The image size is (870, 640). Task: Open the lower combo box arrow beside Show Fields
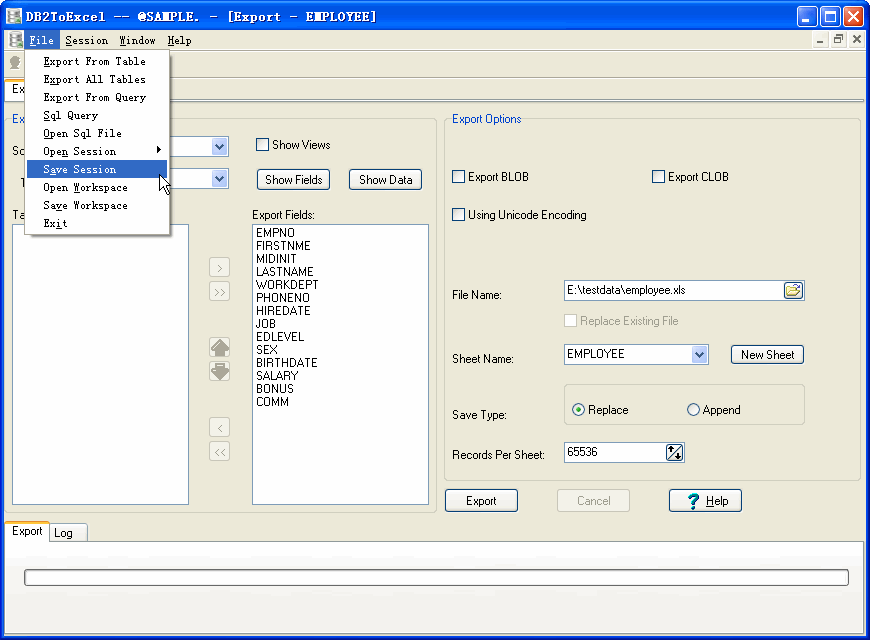click(220, 179)
